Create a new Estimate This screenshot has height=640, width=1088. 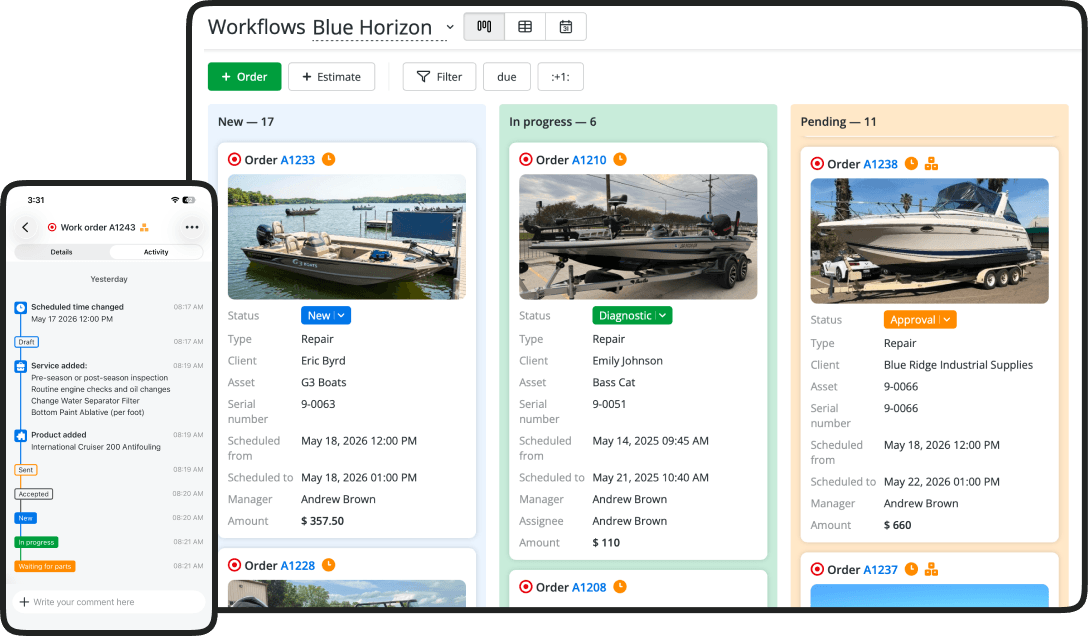(332, 77)
